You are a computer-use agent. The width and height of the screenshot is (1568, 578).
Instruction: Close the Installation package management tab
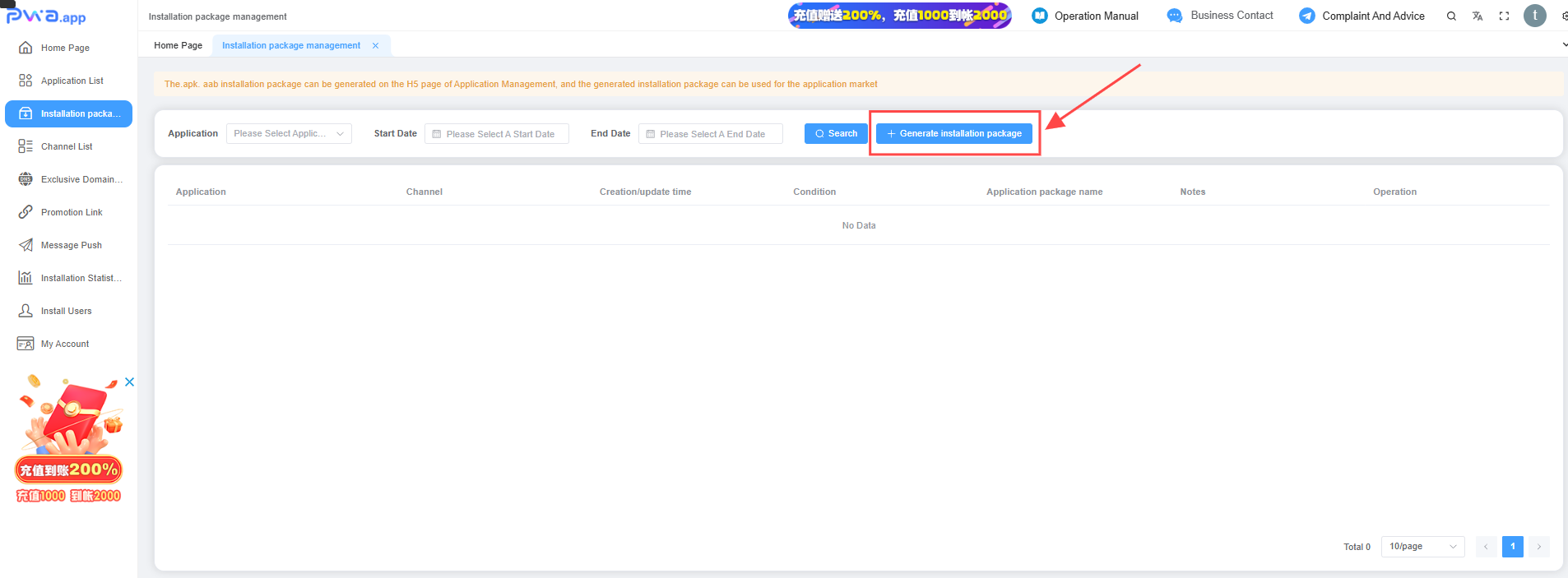376,46
